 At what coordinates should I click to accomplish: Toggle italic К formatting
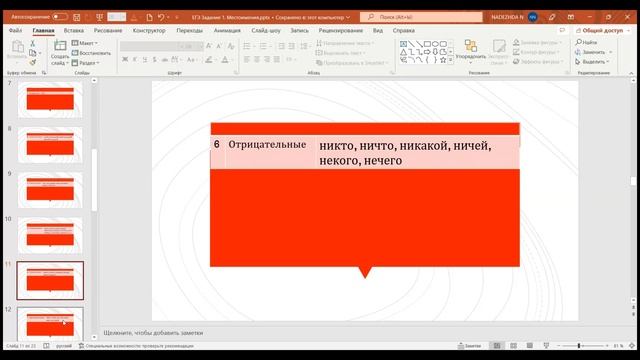point(135,60)
